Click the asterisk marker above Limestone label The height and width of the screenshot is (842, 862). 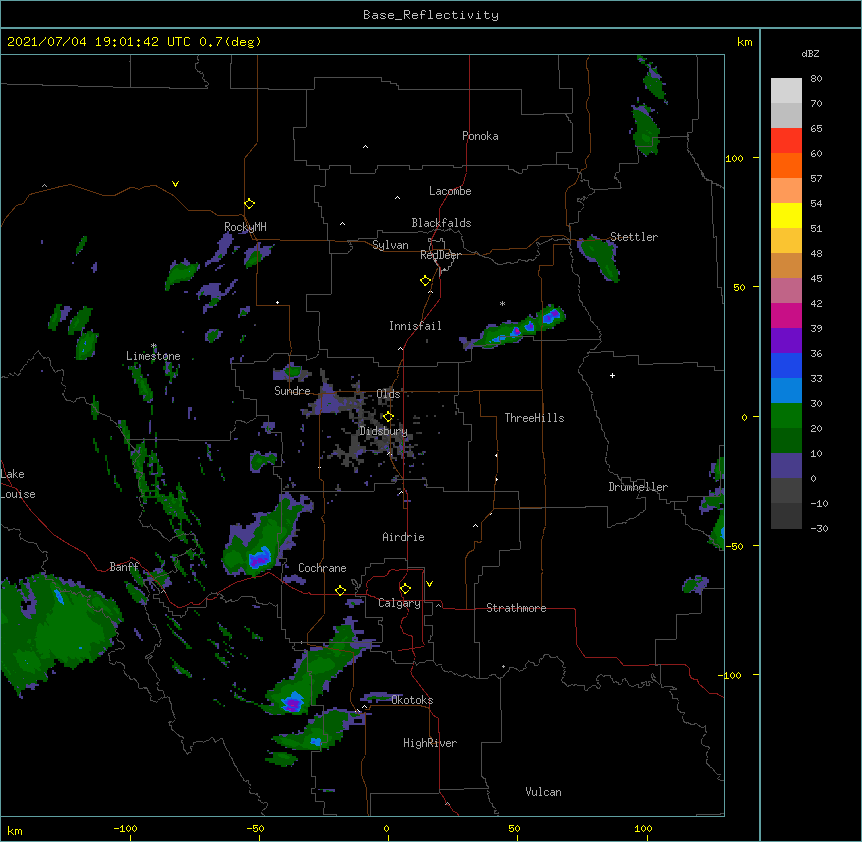[154, 346]
